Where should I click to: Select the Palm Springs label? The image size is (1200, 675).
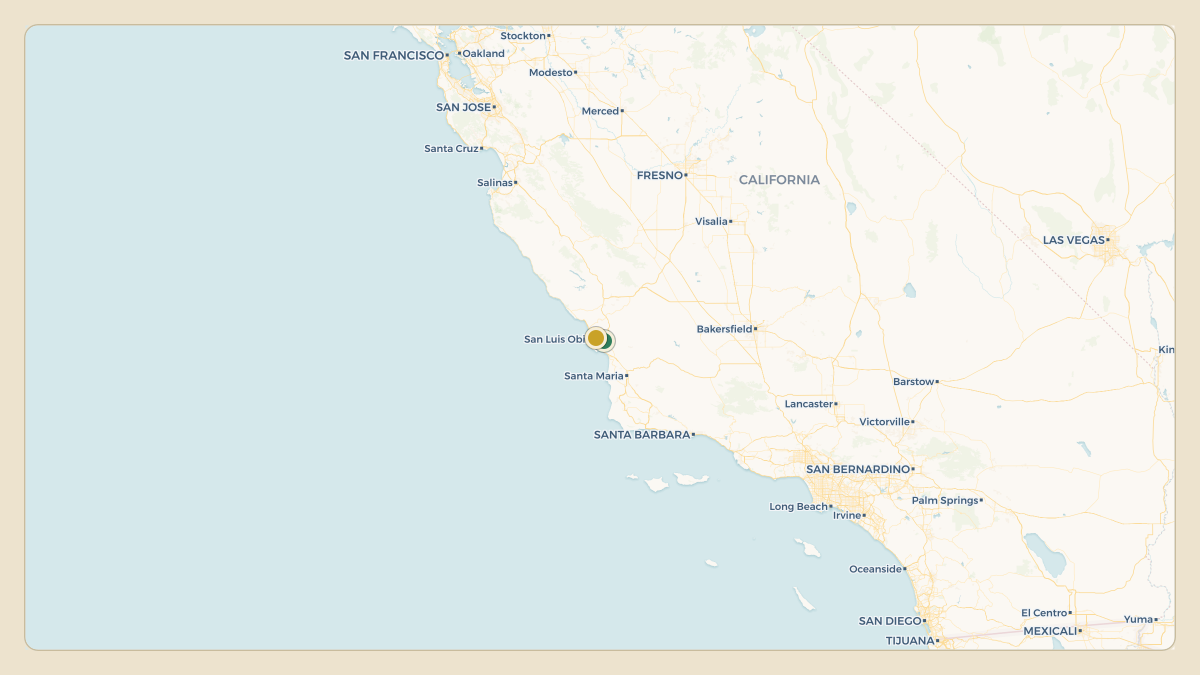[945, 500]
